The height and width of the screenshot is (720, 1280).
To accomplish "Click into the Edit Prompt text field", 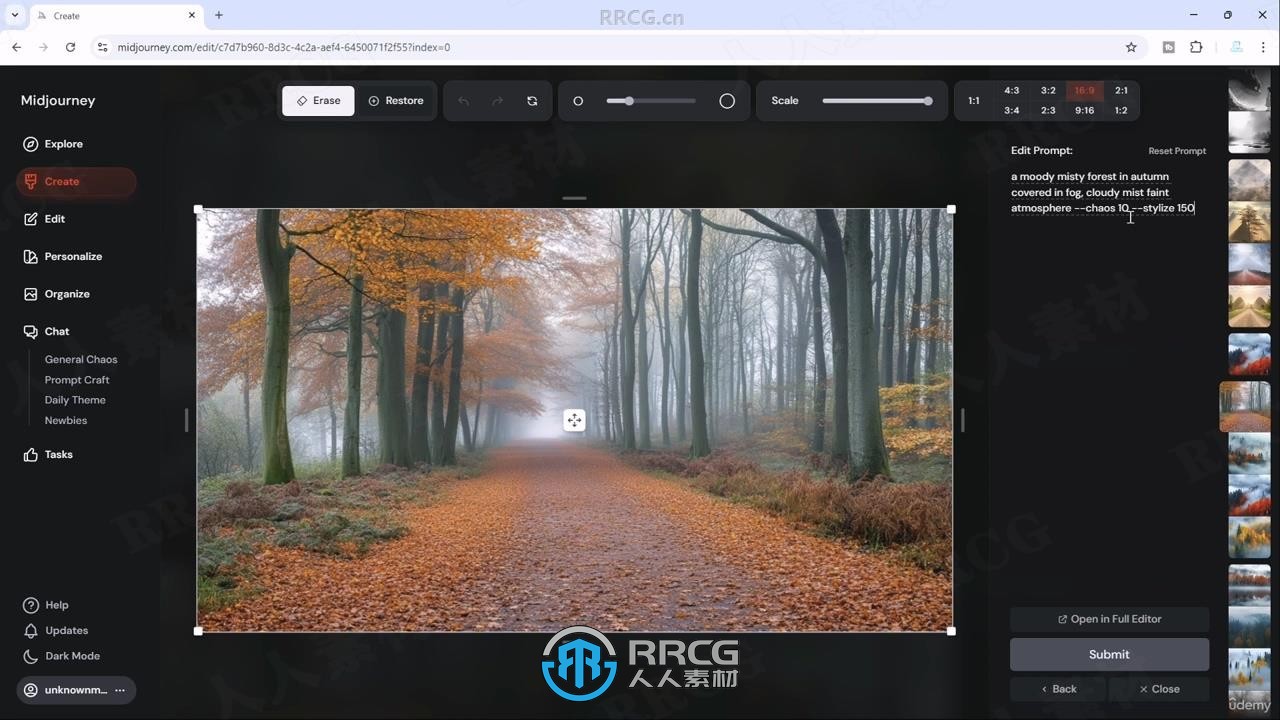I will point(1104,192).
